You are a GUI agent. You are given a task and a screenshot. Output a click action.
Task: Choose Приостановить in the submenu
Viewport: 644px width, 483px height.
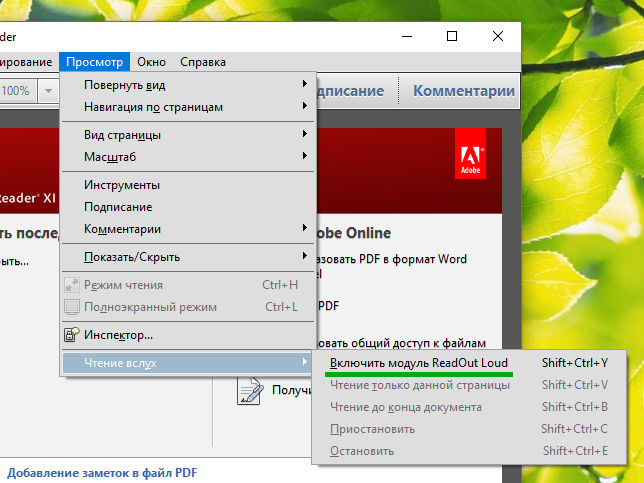coord(469,429)
